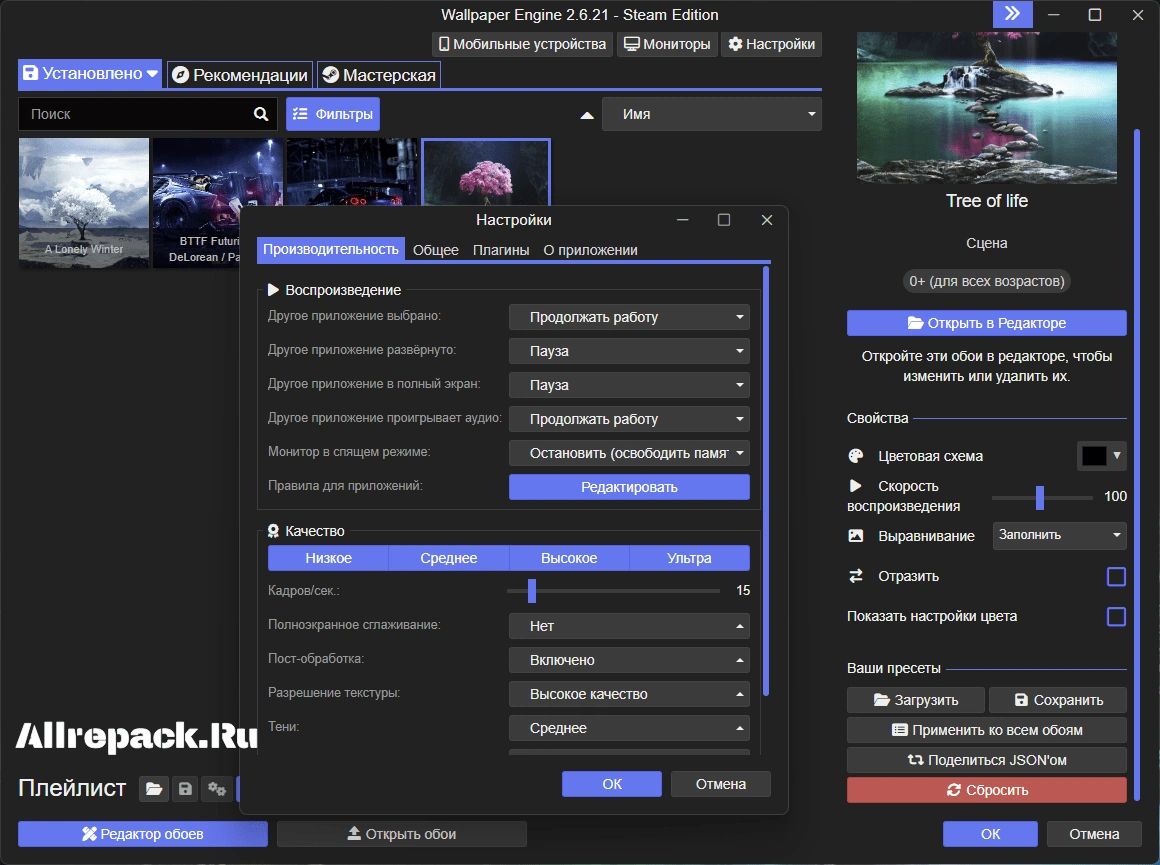Open the Workshop tab
This screenshot has height=865, width=1160.
tap(379, 75)
